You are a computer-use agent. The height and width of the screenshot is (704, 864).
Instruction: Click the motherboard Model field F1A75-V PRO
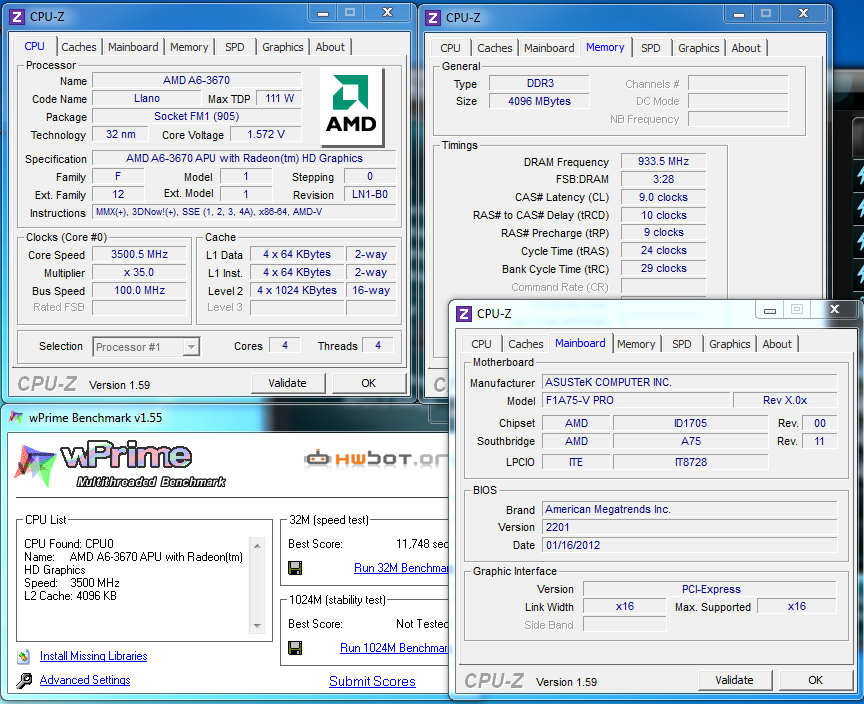point(636,400)
